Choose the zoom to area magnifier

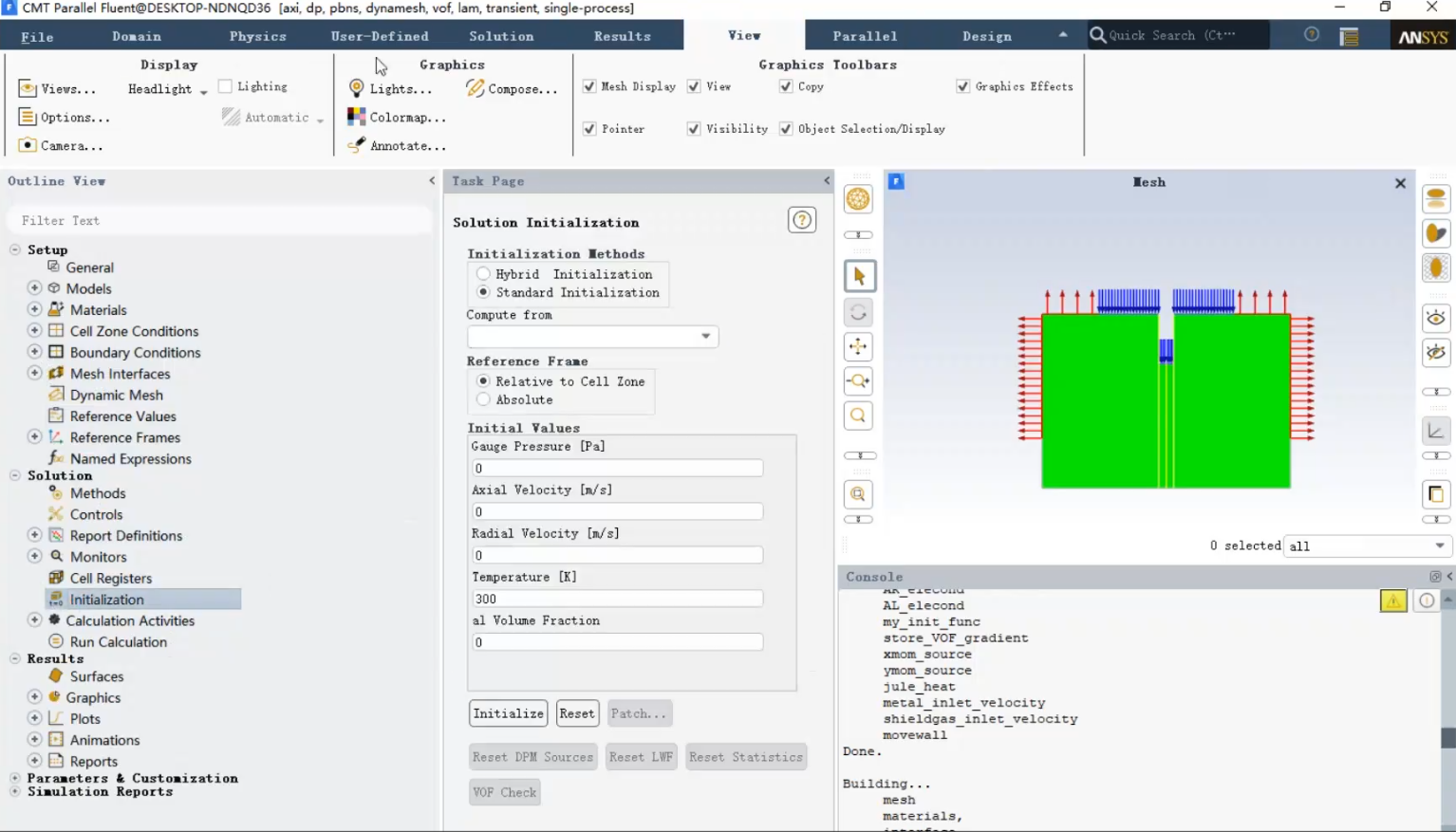pyautogui.click(x=859, y=416)
